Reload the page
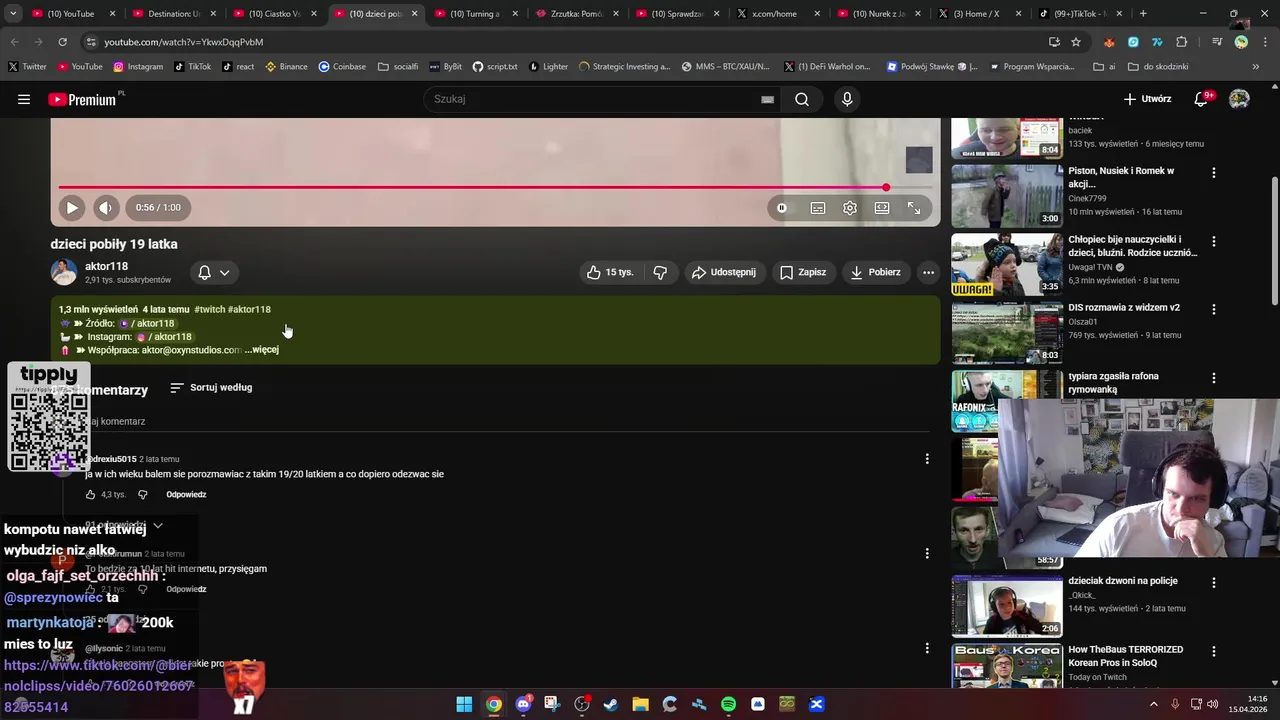This screenshot has height=720, width=1280. click(62, 42)
